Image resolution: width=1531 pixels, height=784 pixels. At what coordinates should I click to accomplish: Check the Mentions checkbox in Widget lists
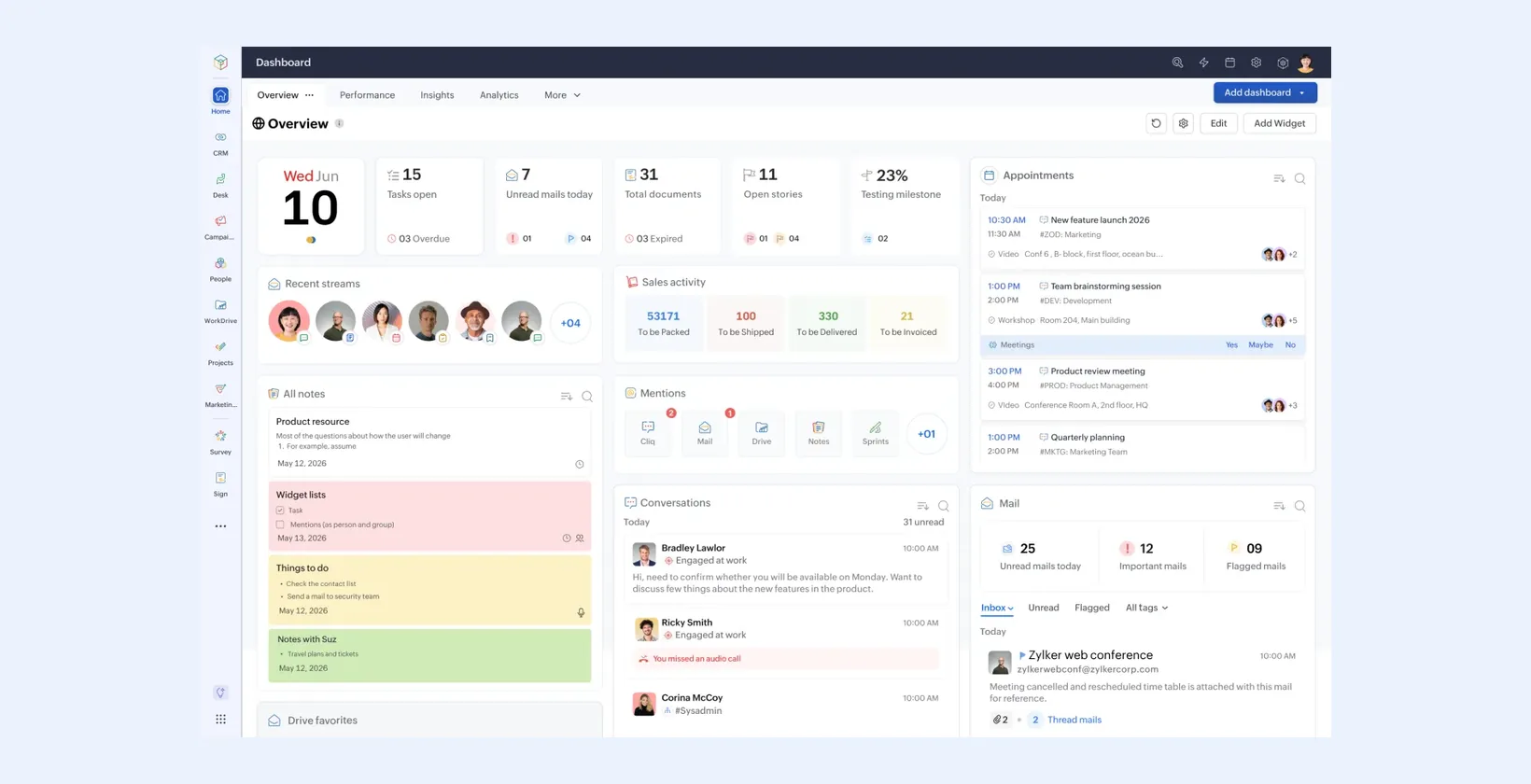(280, 525)
